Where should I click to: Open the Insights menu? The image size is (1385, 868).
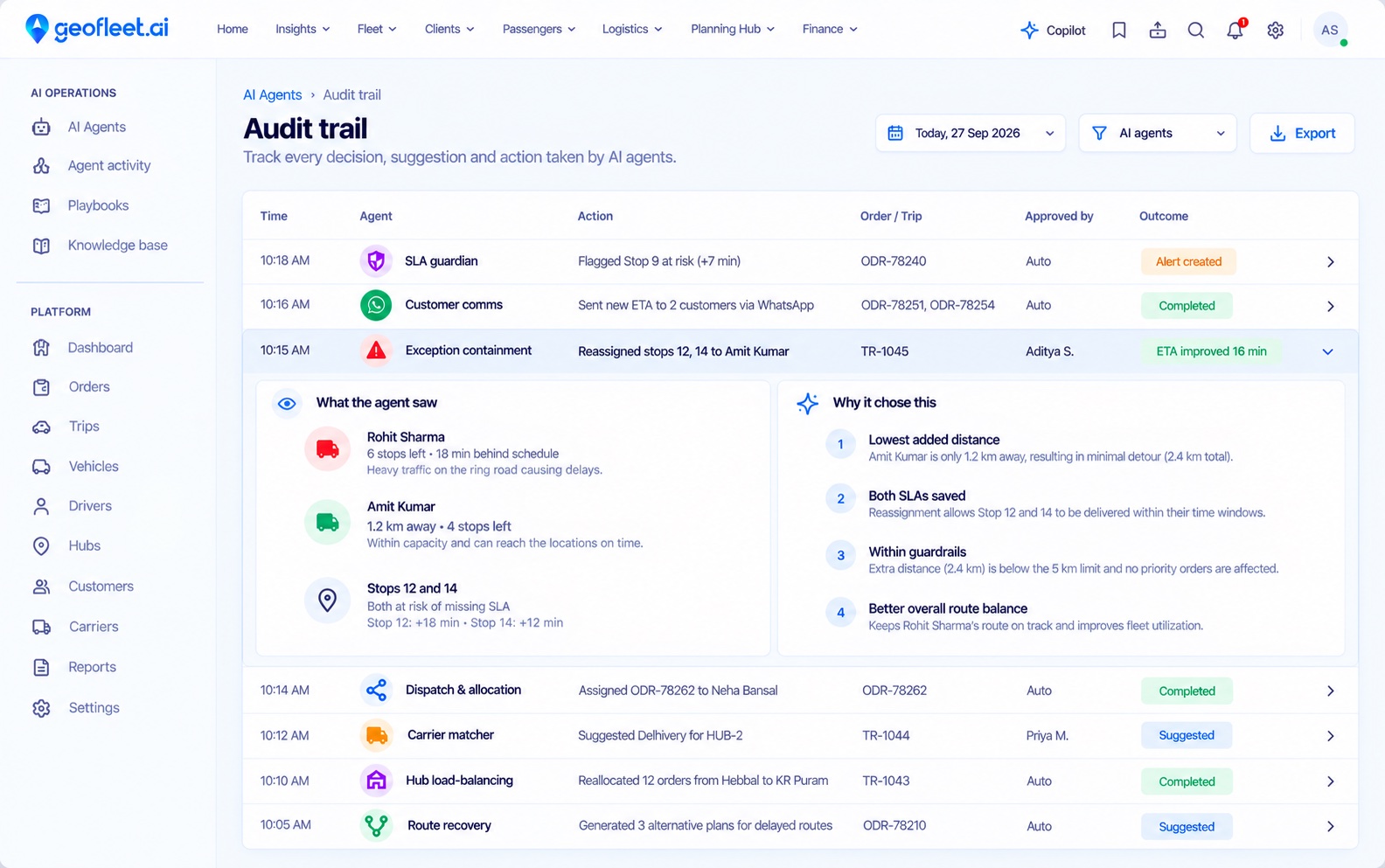(303, 29)
